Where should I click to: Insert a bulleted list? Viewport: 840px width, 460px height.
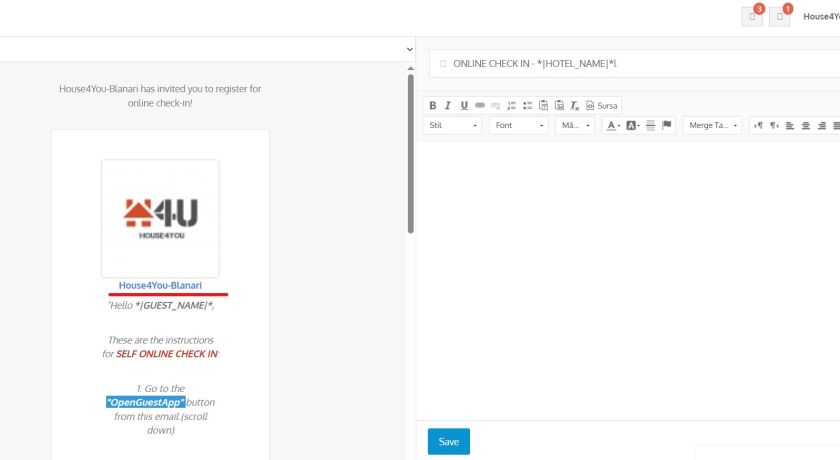click(528, 105)
